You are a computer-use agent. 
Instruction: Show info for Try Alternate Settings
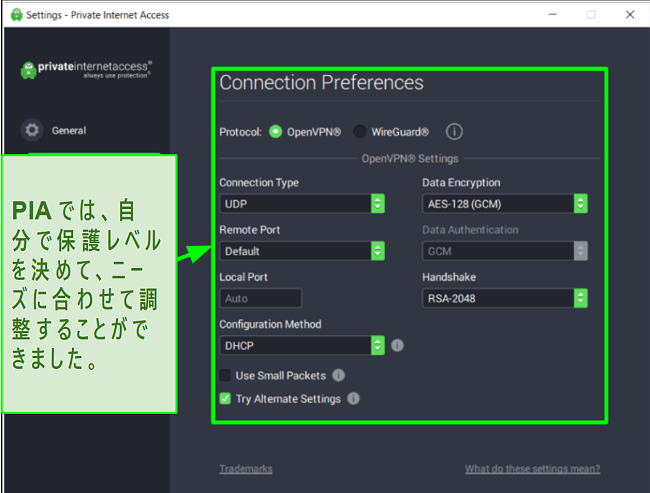(353, 398)
